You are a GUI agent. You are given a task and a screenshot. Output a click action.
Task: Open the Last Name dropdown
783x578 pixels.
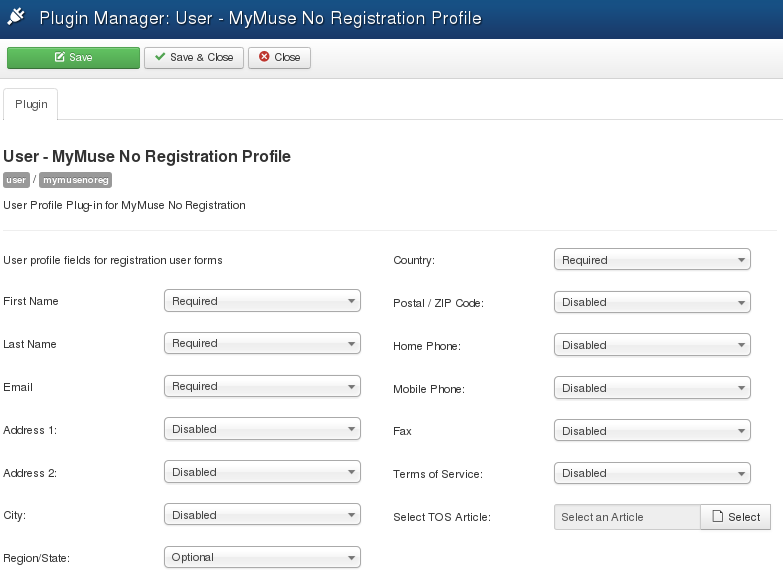click(x=262, y=344)
